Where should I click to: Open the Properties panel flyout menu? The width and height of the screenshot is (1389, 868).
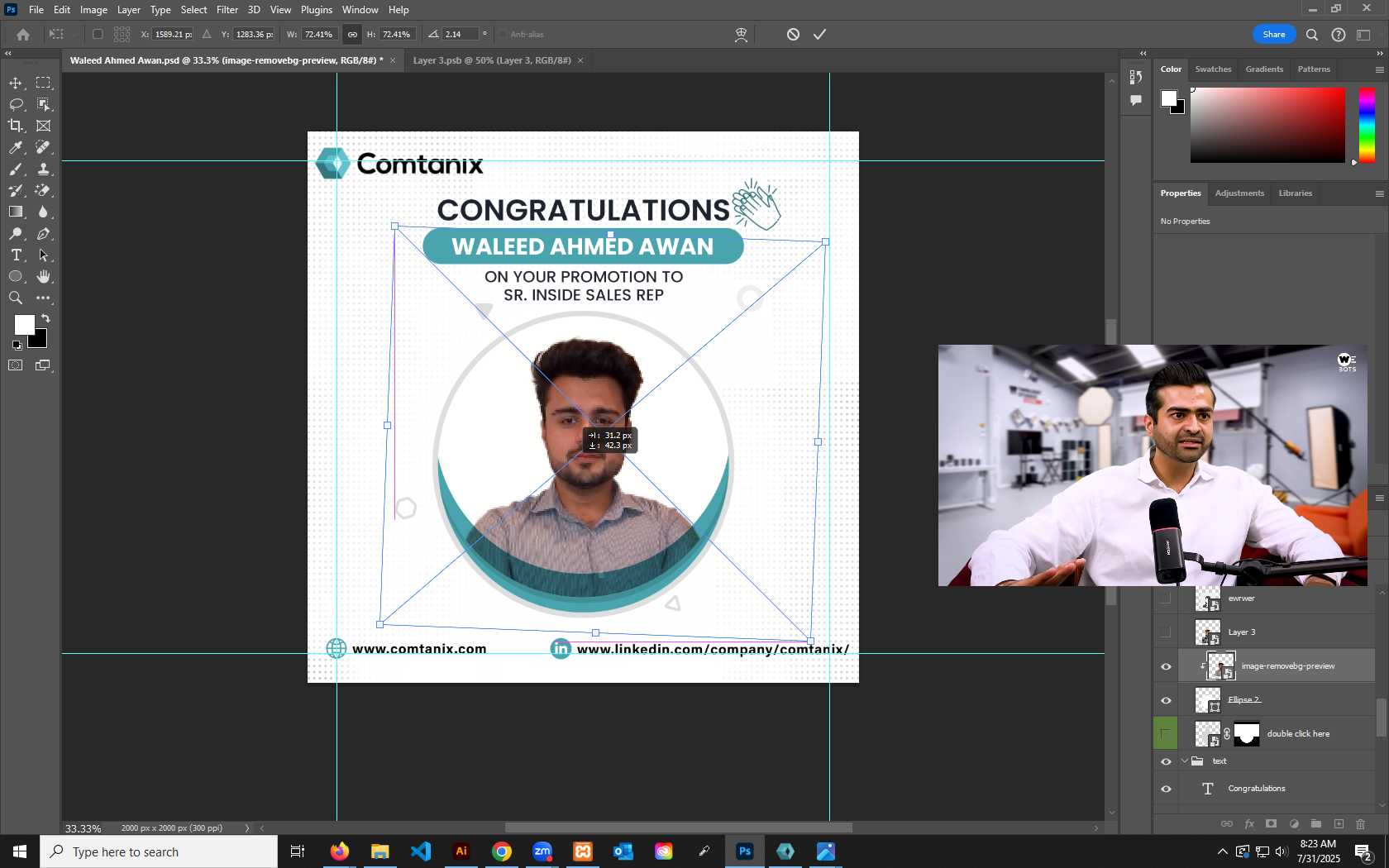coord(1379,193)
